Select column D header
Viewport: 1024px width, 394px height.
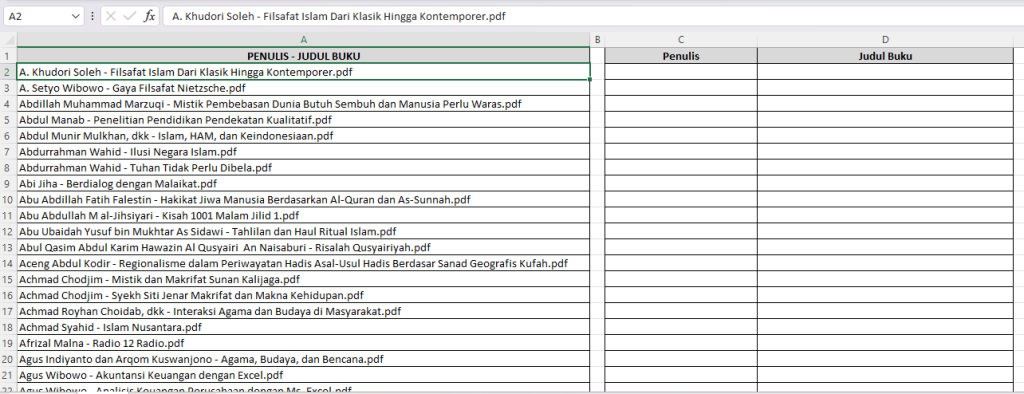pyautogui.click(x=886, y=41)
